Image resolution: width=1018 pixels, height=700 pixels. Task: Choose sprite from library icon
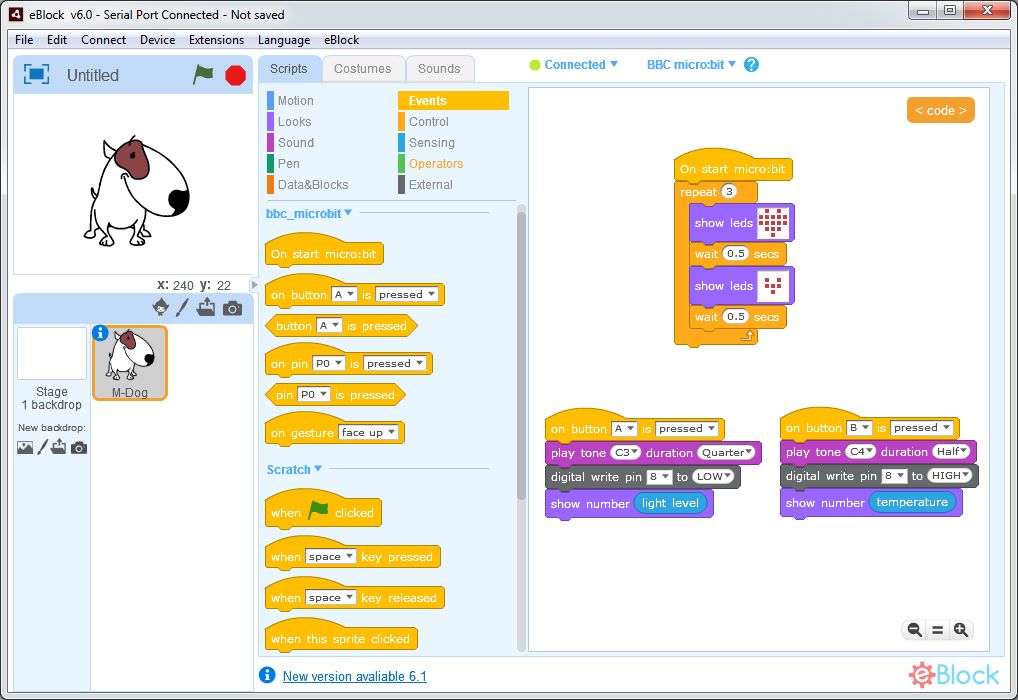tap(160, 308)
